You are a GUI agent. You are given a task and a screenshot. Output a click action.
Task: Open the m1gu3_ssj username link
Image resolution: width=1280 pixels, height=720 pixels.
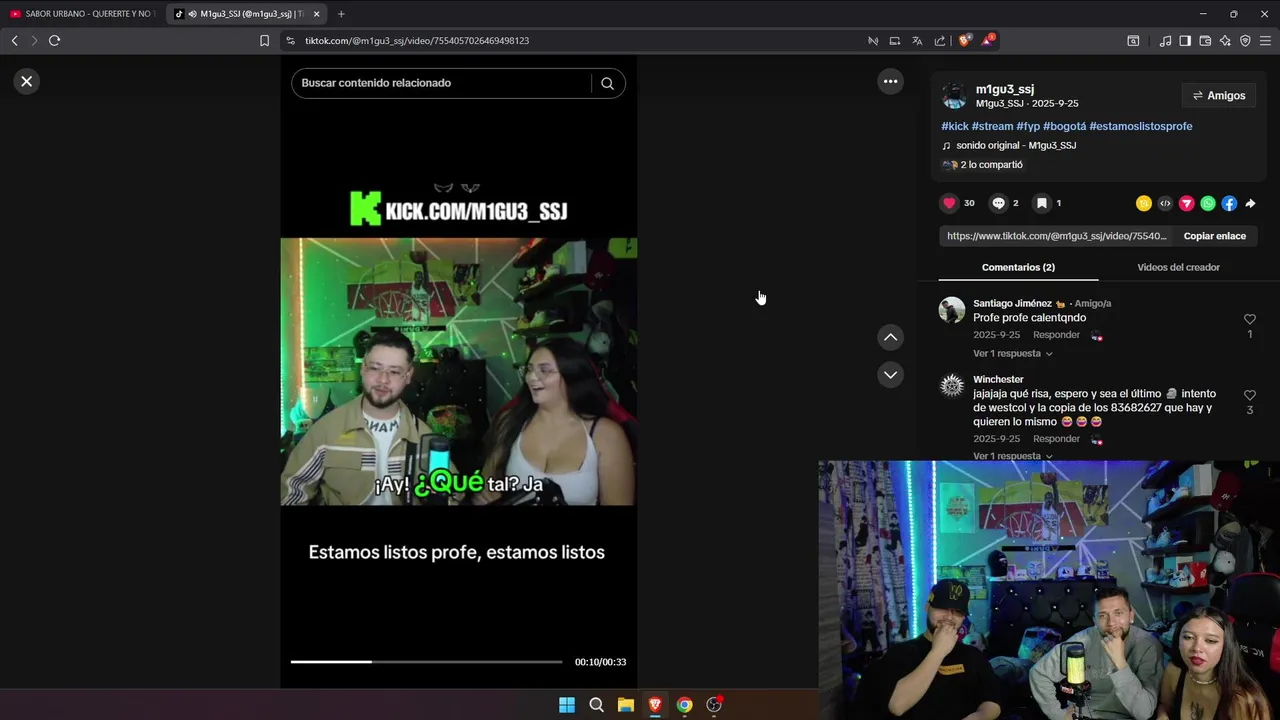pyautogui.click(x=1005, y=89)
